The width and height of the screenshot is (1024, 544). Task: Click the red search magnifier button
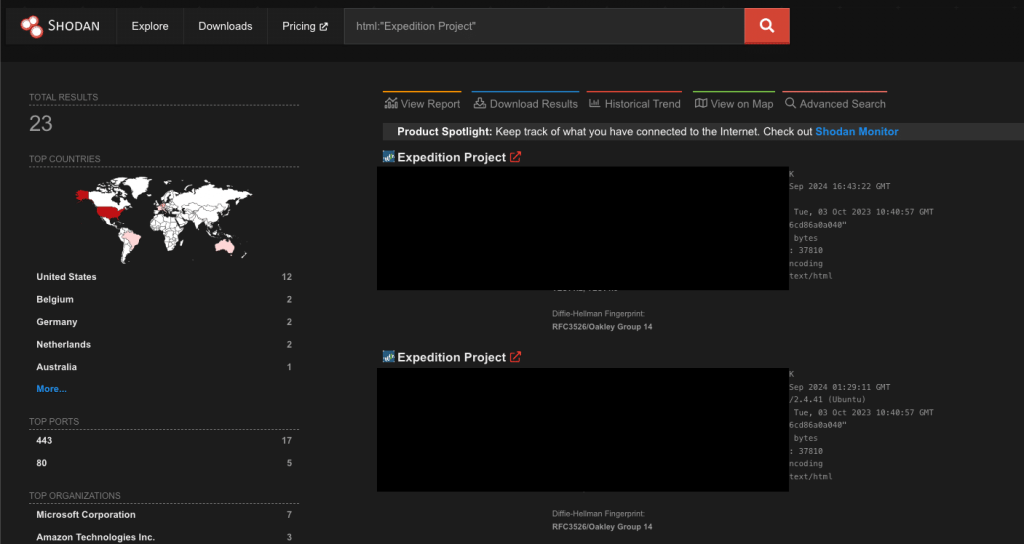point(767,26)
